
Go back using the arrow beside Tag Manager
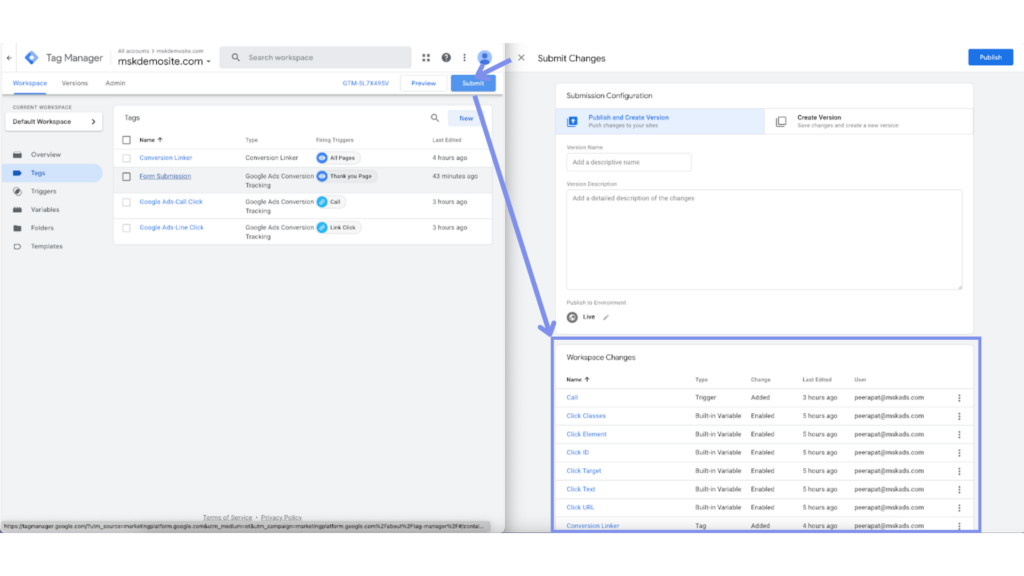[x=9, y=57]
